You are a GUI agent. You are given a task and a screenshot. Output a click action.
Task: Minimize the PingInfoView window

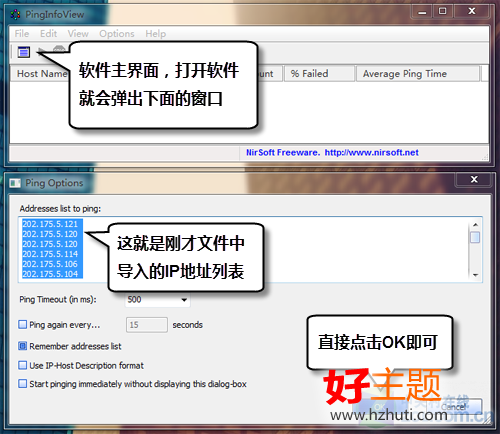[422, 12]
